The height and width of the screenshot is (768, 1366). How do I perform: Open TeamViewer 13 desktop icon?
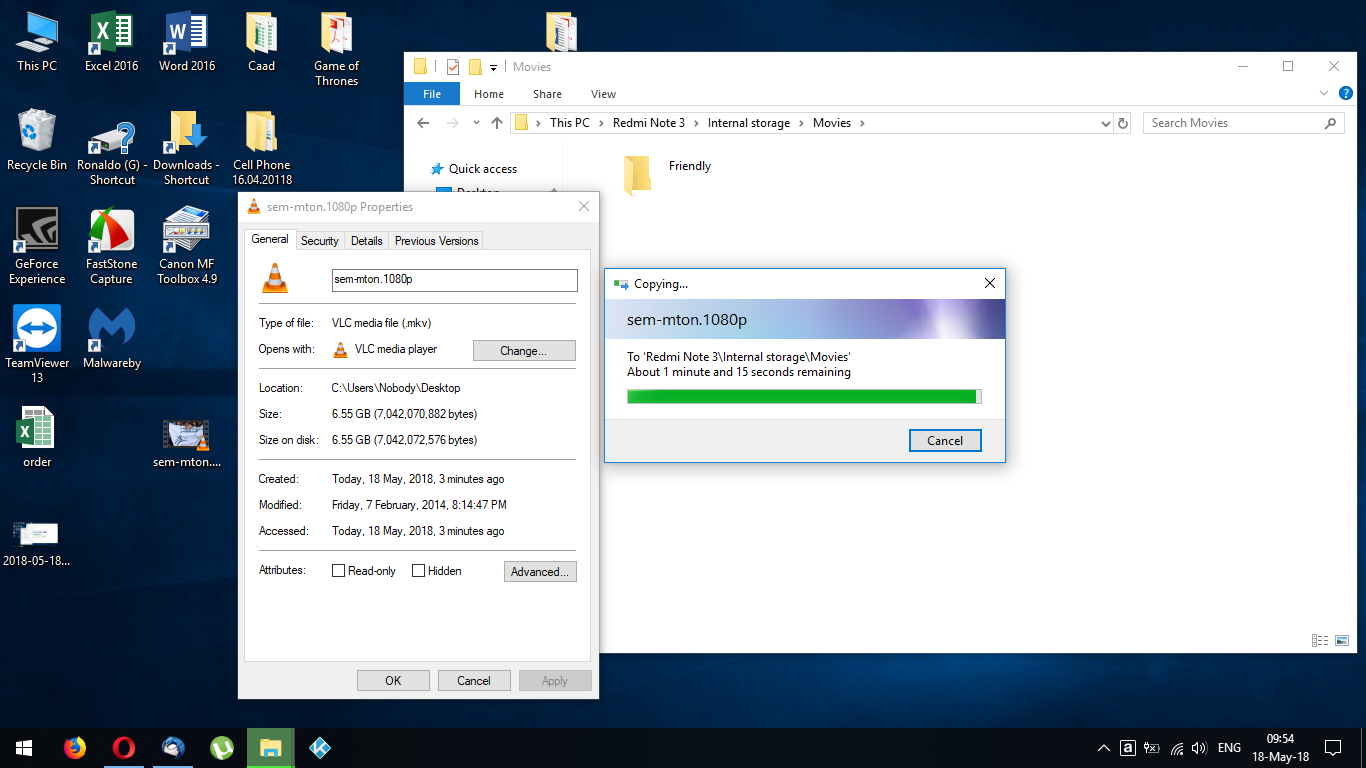coord(37,330)
